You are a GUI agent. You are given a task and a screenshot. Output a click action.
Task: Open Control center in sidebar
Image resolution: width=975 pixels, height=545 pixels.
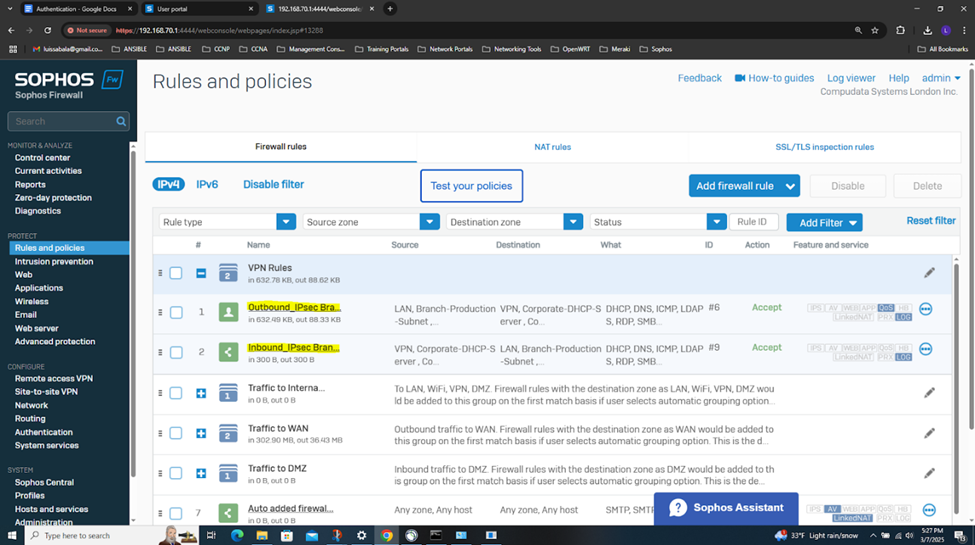(x=42, y=157)
